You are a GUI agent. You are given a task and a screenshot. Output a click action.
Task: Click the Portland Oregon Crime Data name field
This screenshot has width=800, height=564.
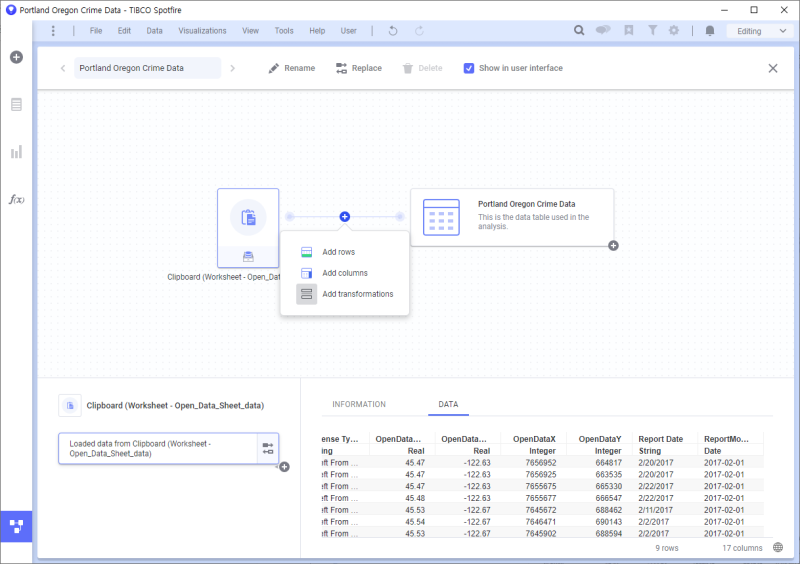(146, 68)
